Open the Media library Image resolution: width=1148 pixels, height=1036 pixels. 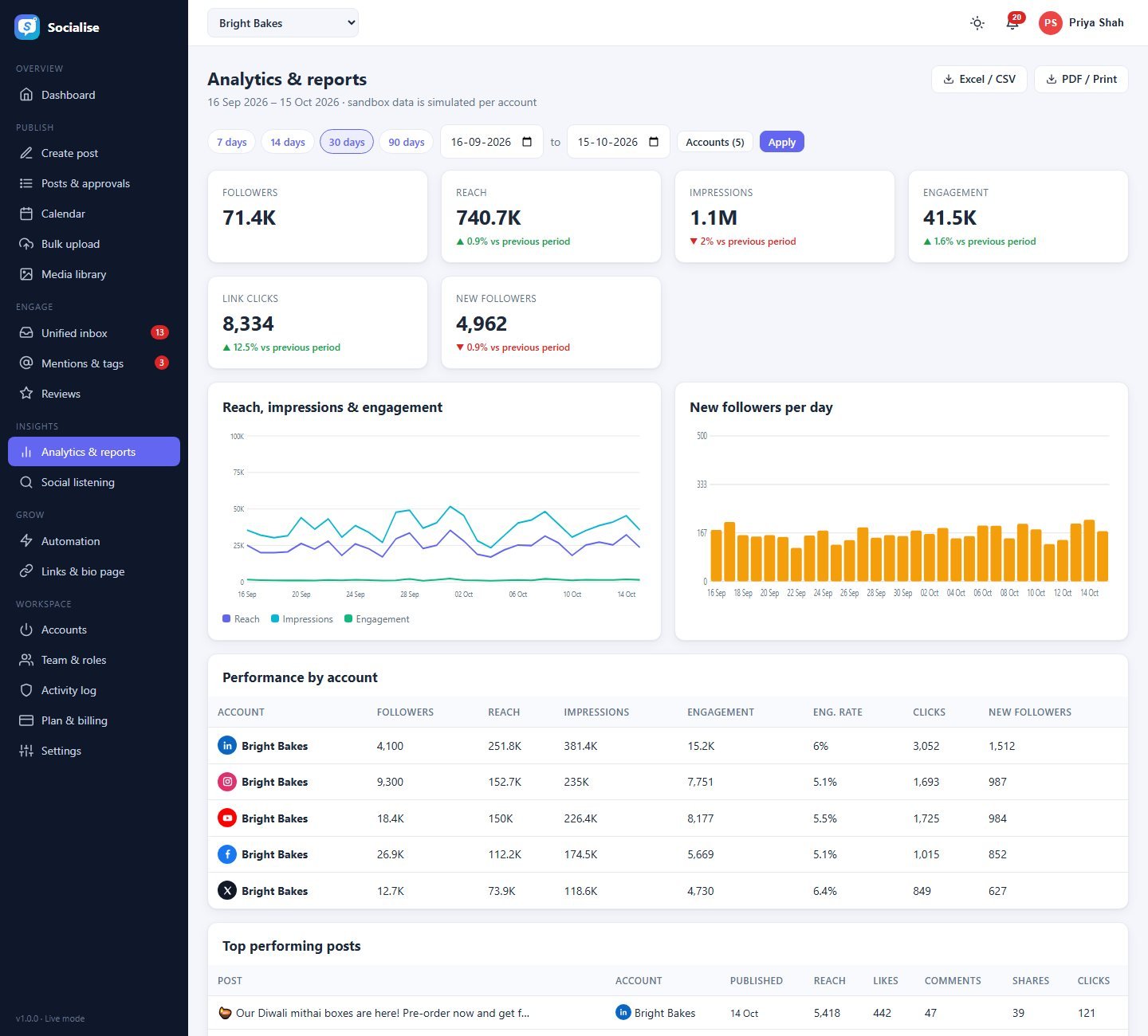[x=94, y=274]
